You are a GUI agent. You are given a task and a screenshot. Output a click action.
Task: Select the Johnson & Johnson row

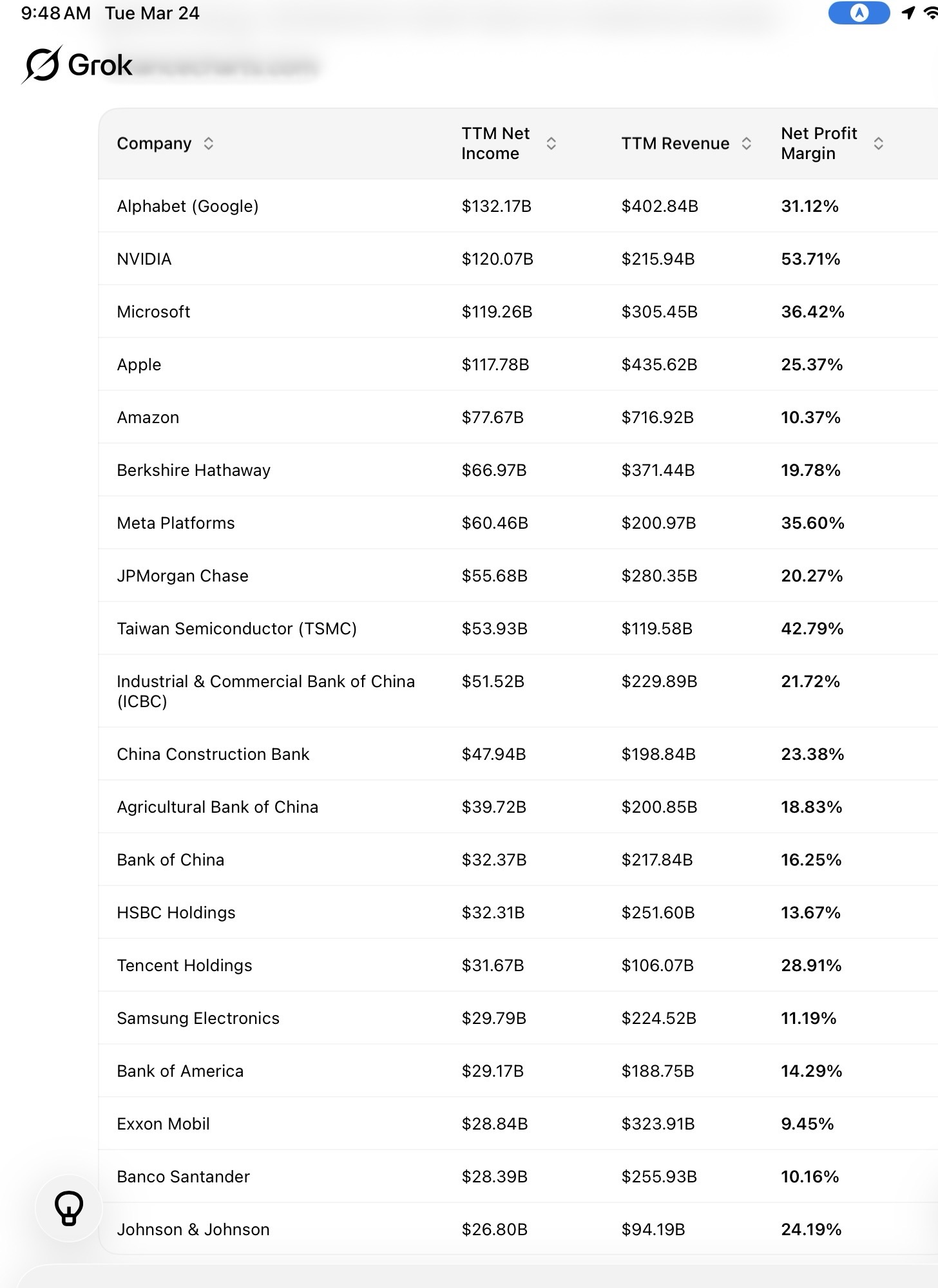tap(193, 1229)
